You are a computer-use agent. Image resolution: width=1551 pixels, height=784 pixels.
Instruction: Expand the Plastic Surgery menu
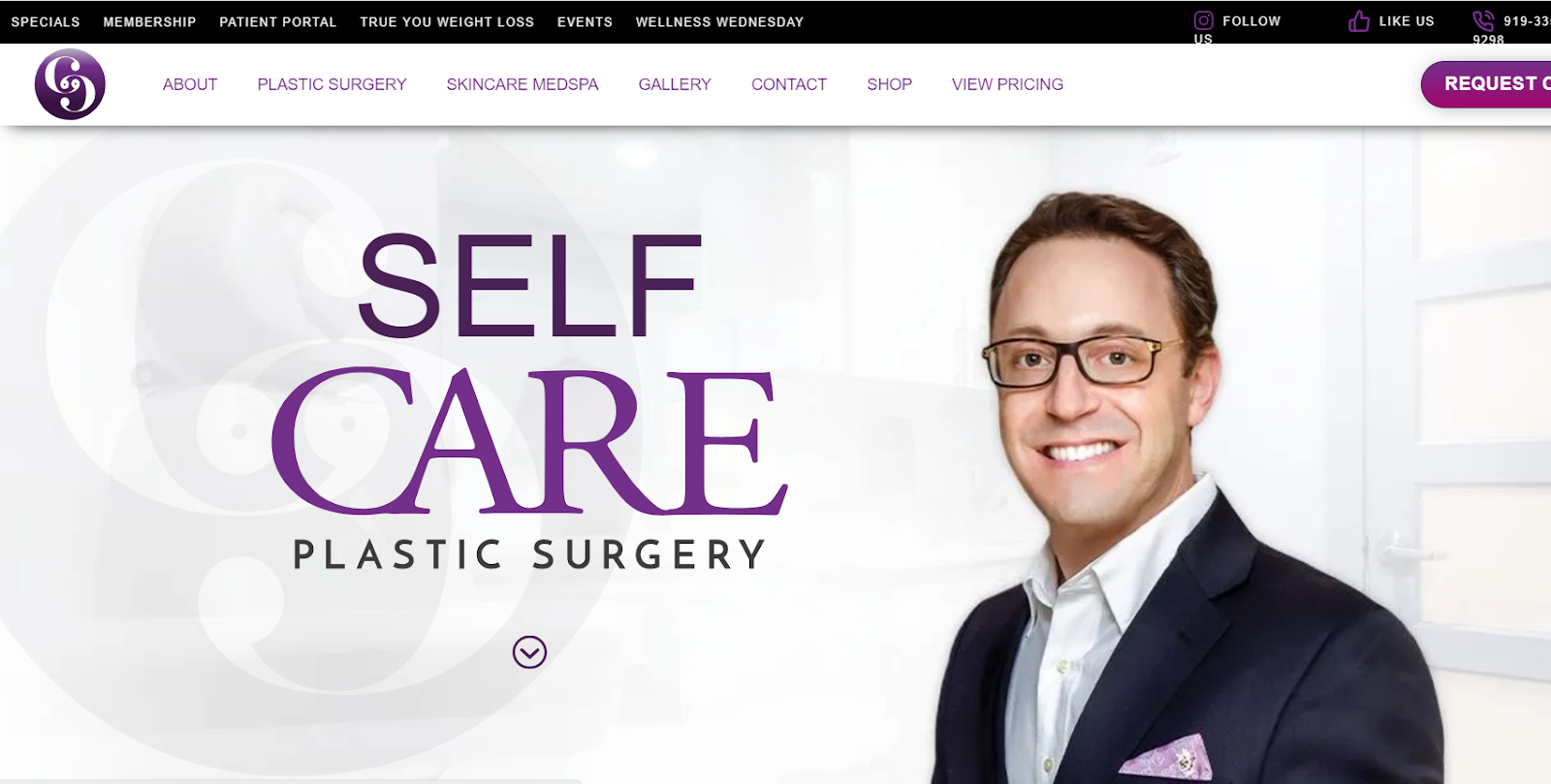332,84
